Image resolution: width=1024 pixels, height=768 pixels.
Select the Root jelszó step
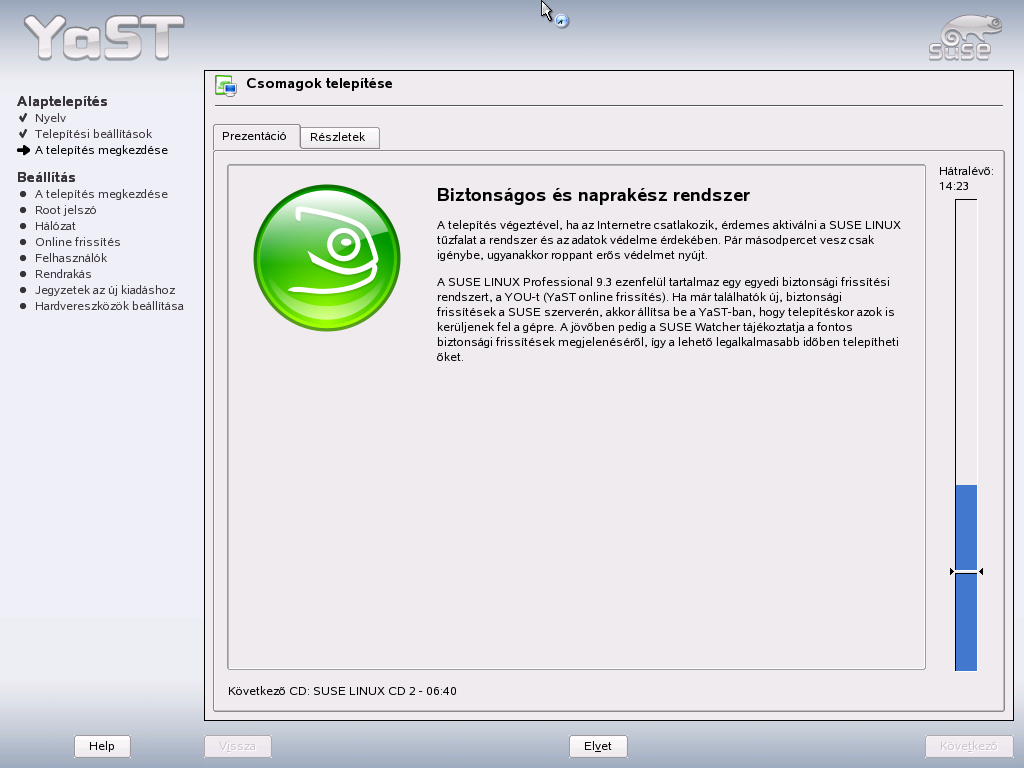[x=65, y=210]
